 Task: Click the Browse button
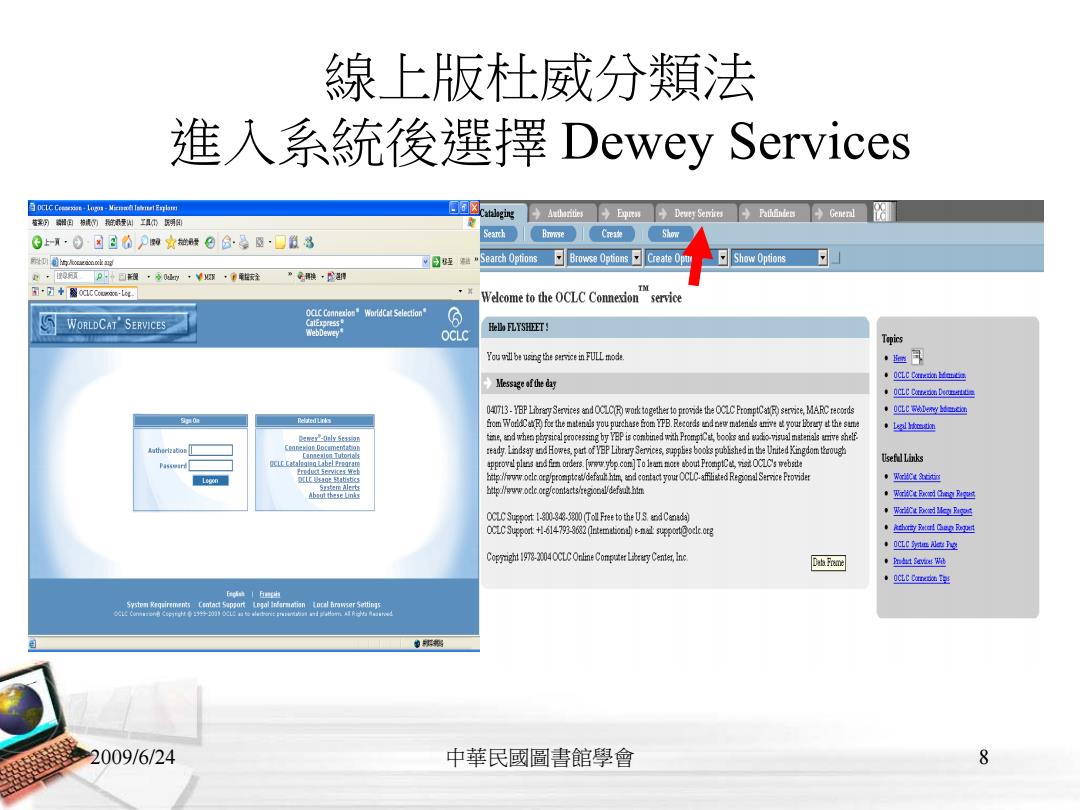click(553, 234)
